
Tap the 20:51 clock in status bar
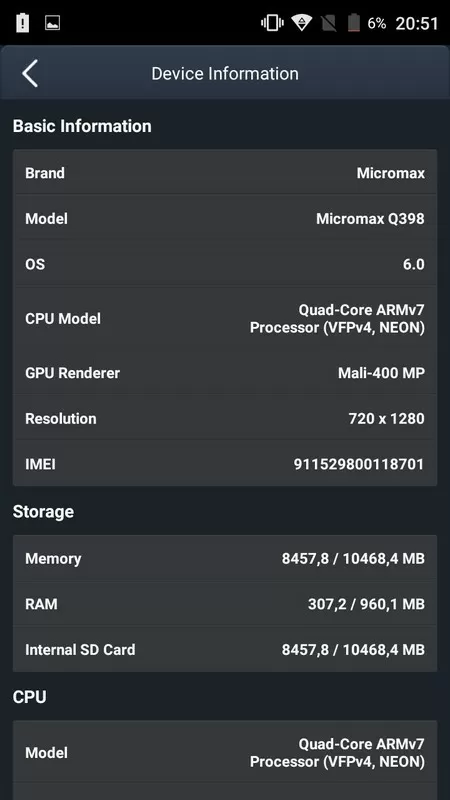coord(417,23)
